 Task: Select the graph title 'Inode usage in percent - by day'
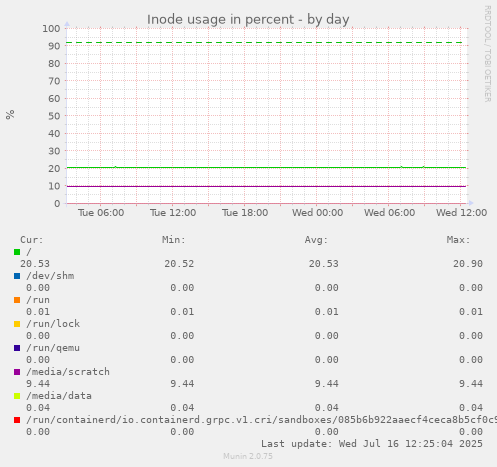[x=248, y=20]
